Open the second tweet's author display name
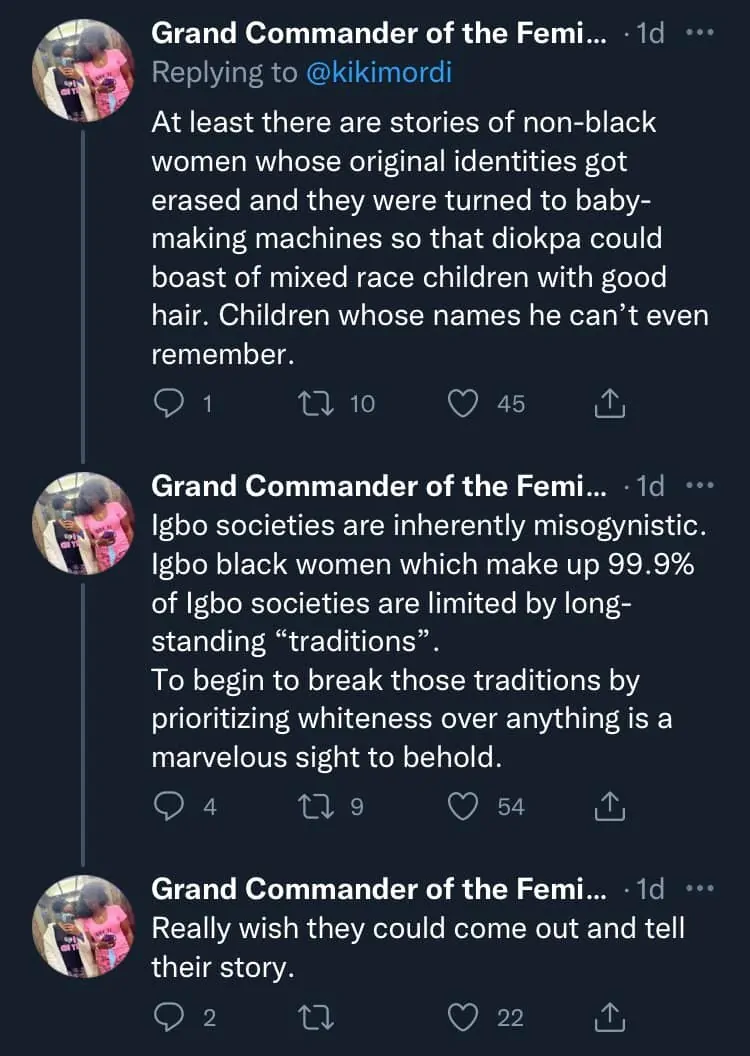750x1056 pixels. (x=378, y=487)
